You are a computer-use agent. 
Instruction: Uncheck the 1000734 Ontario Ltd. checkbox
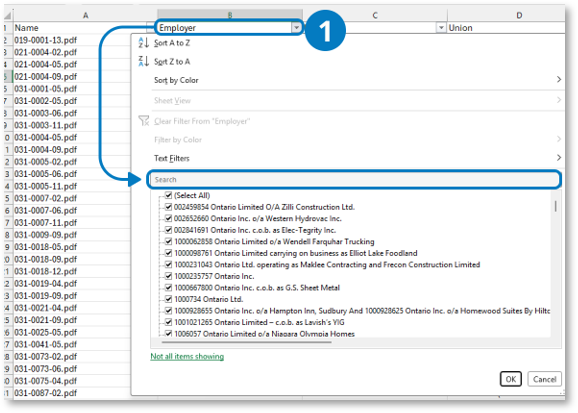pyautogui.click(x=168, y=299)
